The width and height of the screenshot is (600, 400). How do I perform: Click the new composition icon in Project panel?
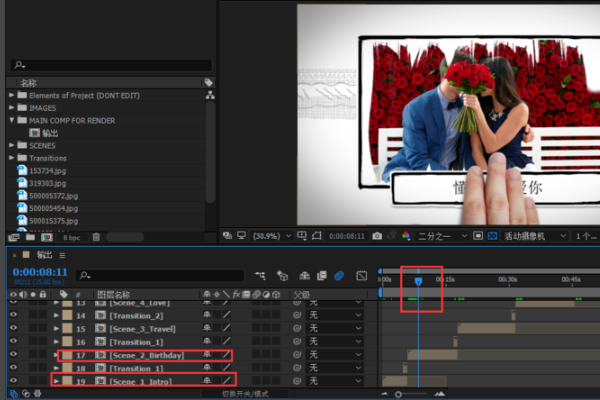coord(47,237)
